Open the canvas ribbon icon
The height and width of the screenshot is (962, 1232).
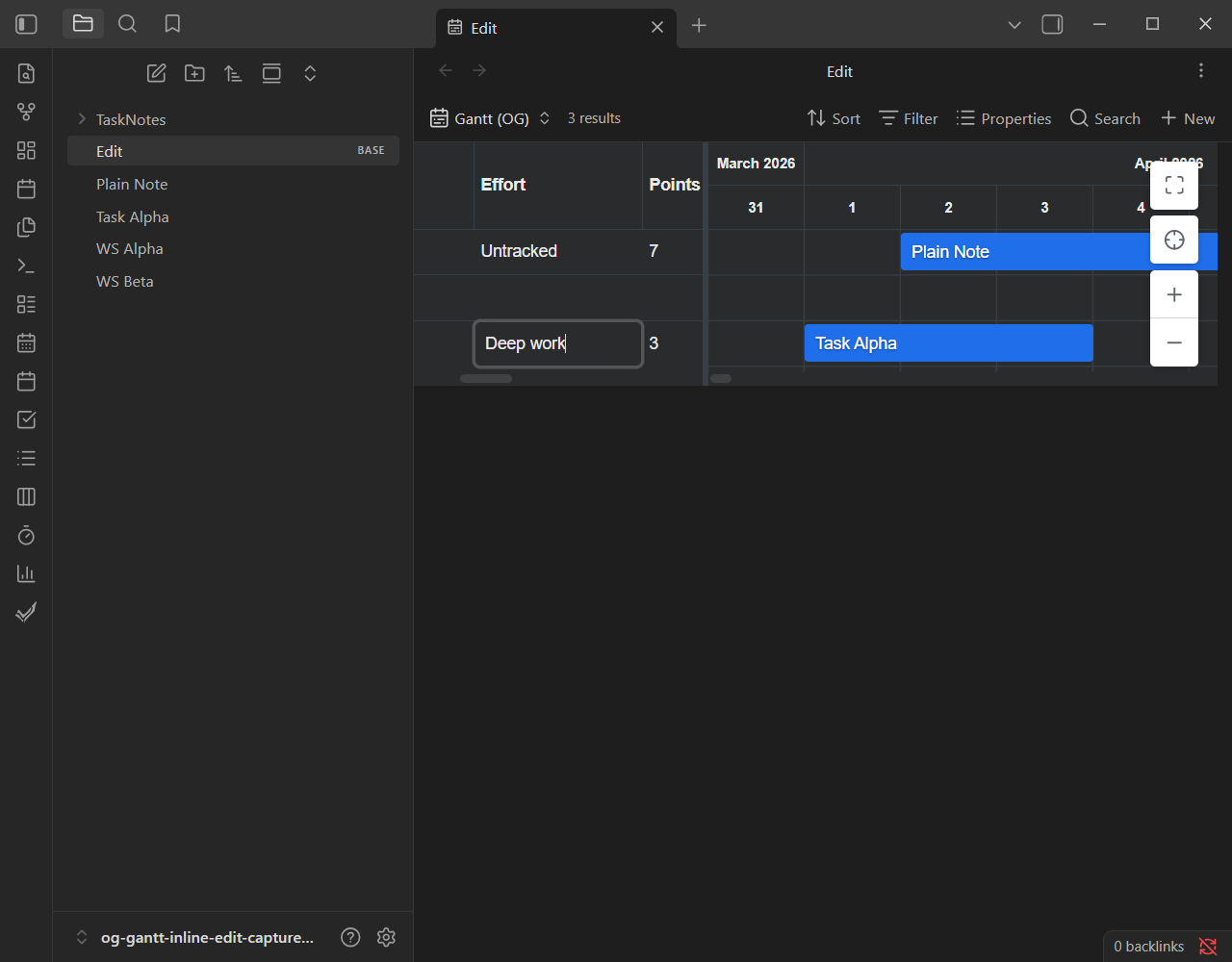click(26, 150)
